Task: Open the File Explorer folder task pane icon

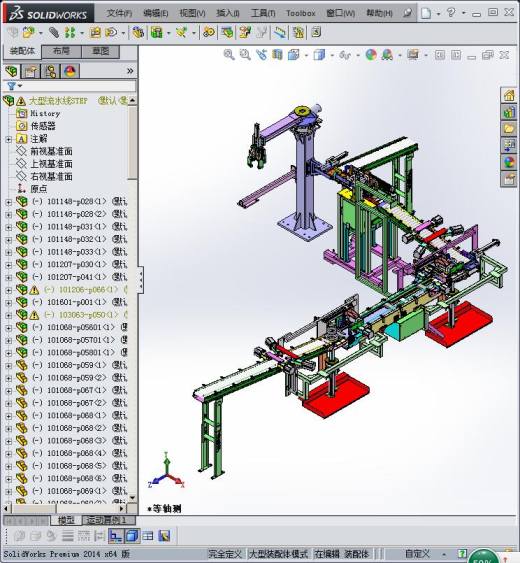Action: [x=509, y=129]
